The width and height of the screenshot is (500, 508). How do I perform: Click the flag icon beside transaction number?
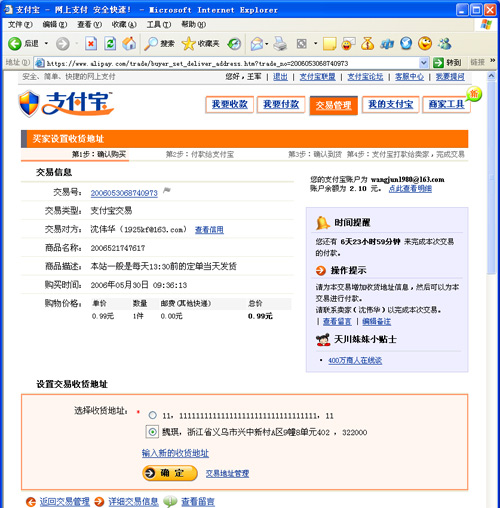tap(167, 191)
